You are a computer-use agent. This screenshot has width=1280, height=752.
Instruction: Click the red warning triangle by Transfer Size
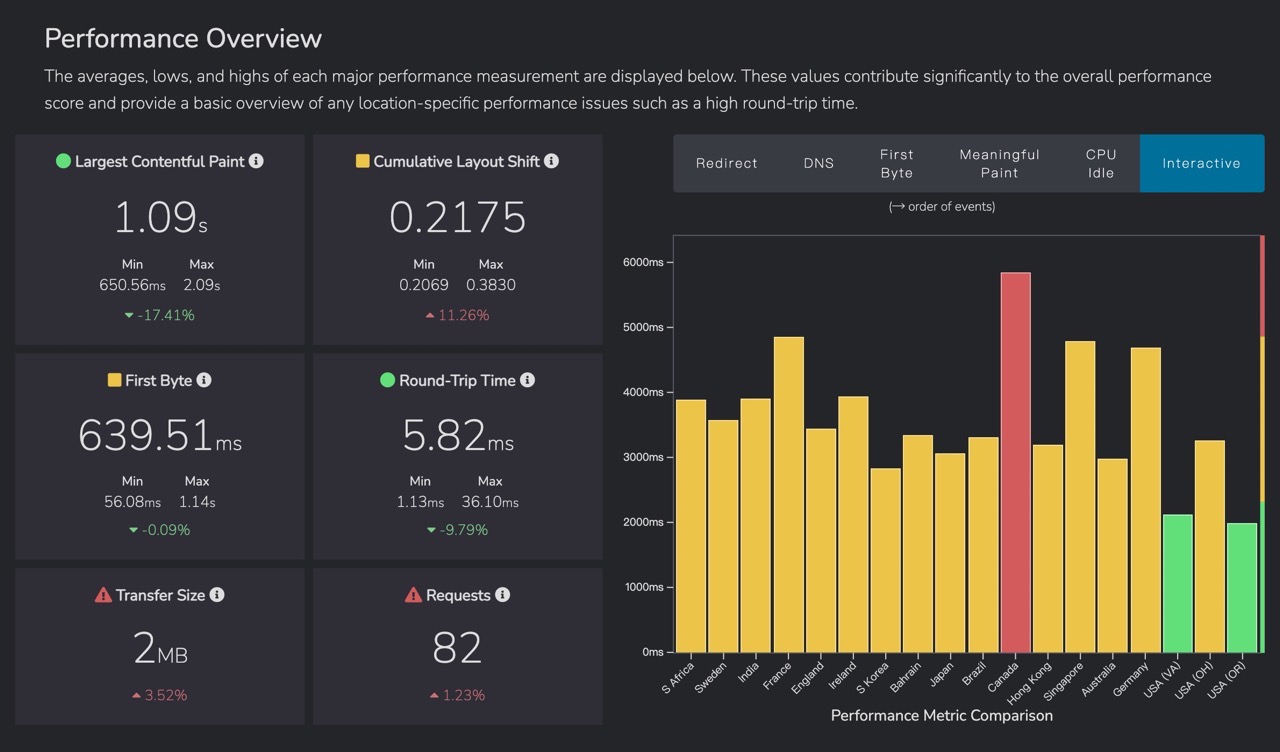tap(103, 595)
